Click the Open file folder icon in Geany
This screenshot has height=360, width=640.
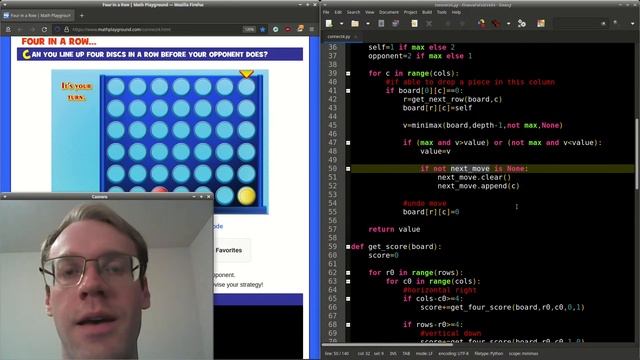coord(355,24)
